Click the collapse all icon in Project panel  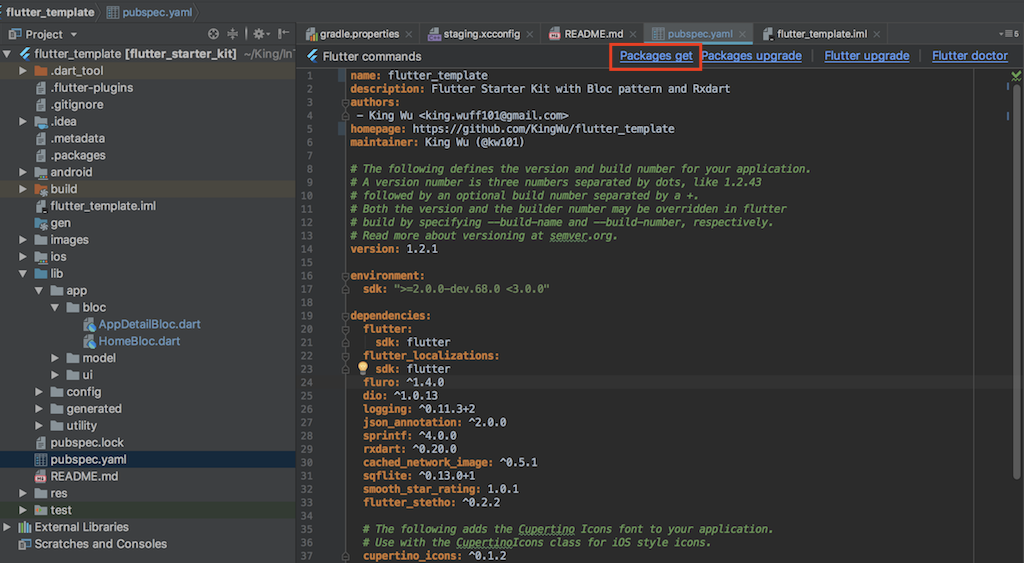click(232, 34)
